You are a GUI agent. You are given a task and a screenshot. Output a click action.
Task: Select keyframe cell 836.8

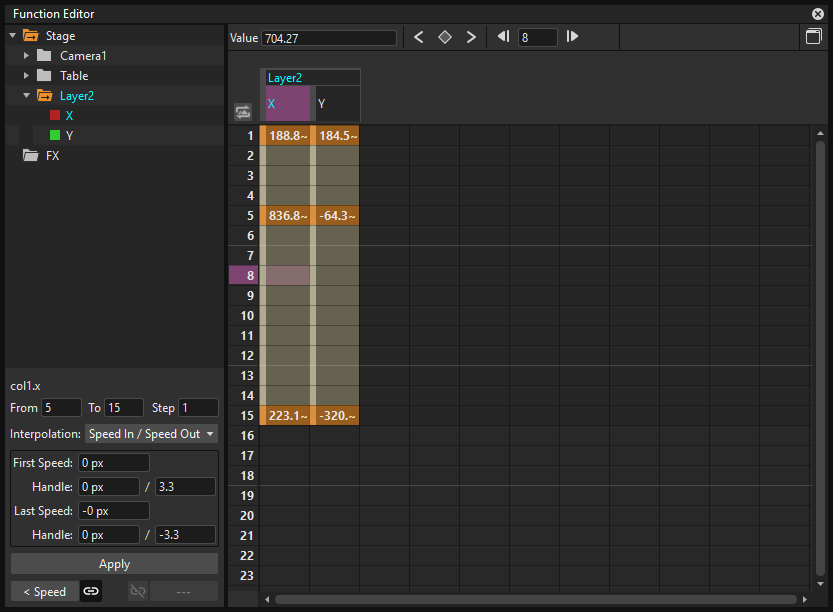click(x=285, y=216)
